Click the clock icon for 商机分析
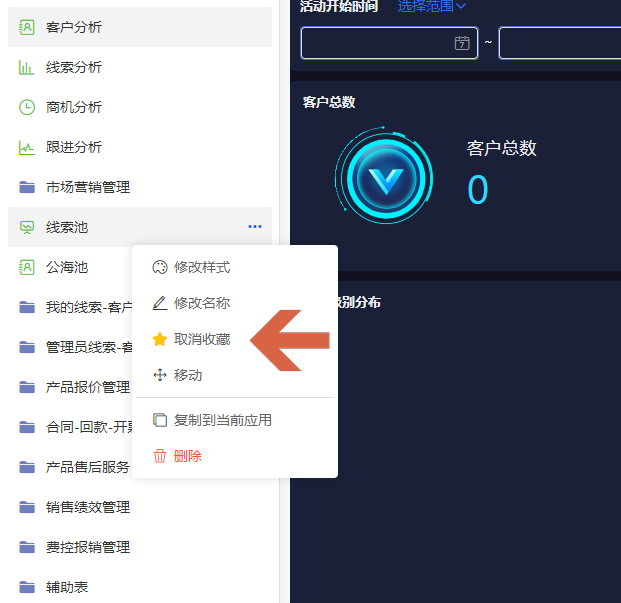621x603 pixels. point(27,107)
